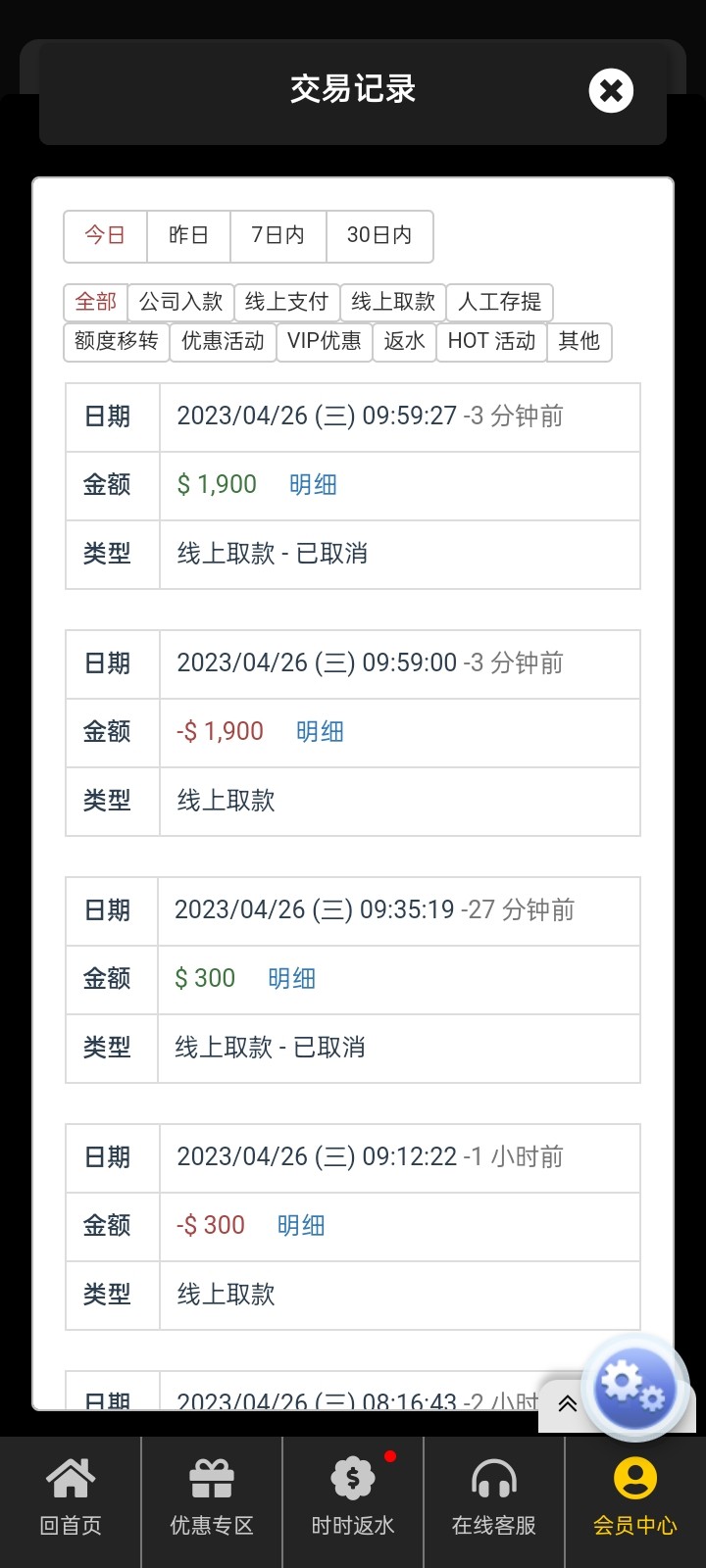The width and height of the screenshot is (706, 1568).
Task: Tap the 回首页 home icon
Action: tap(71, 1480)
